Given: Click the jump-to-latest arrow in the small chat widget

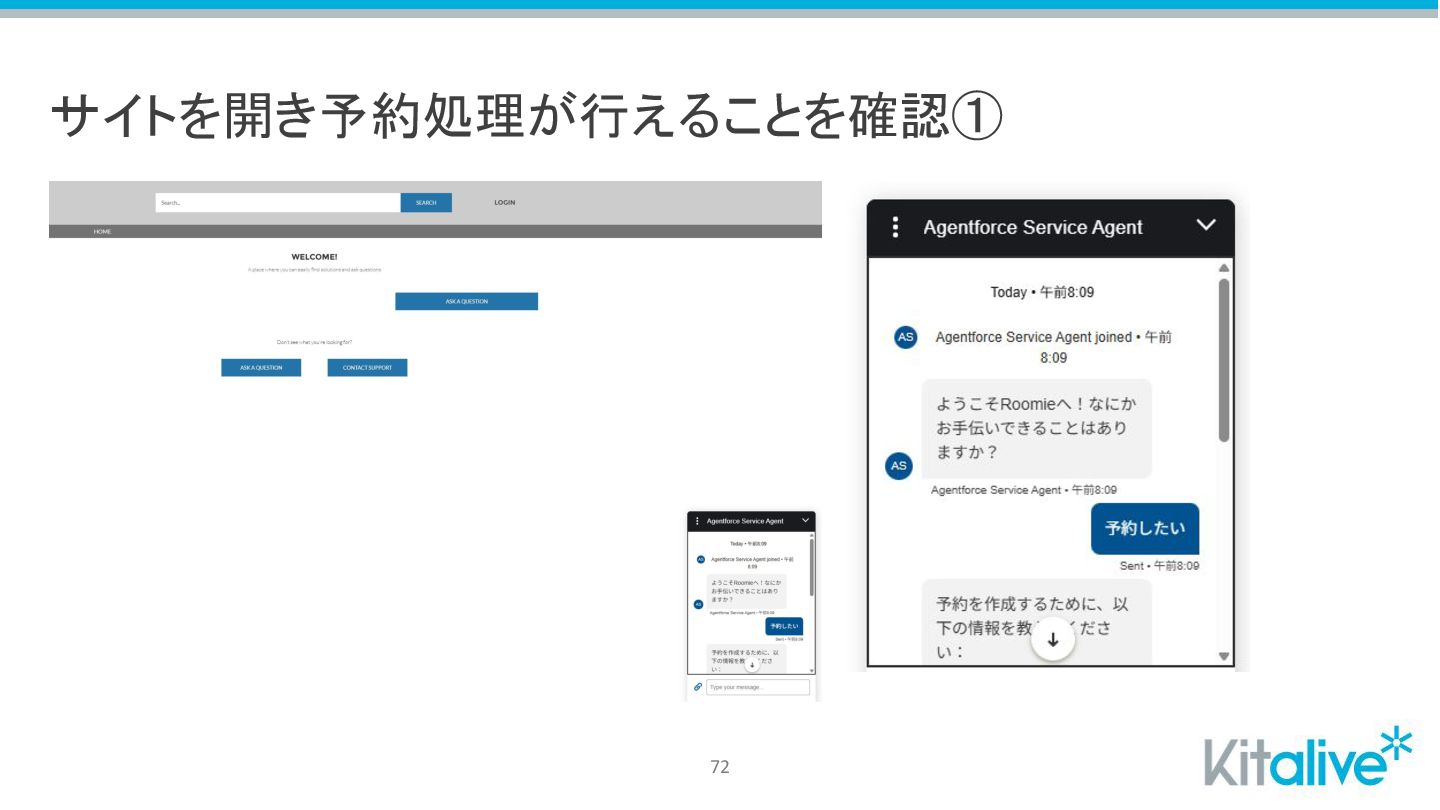Looking at the screenshot, I should tap(752, 665).
